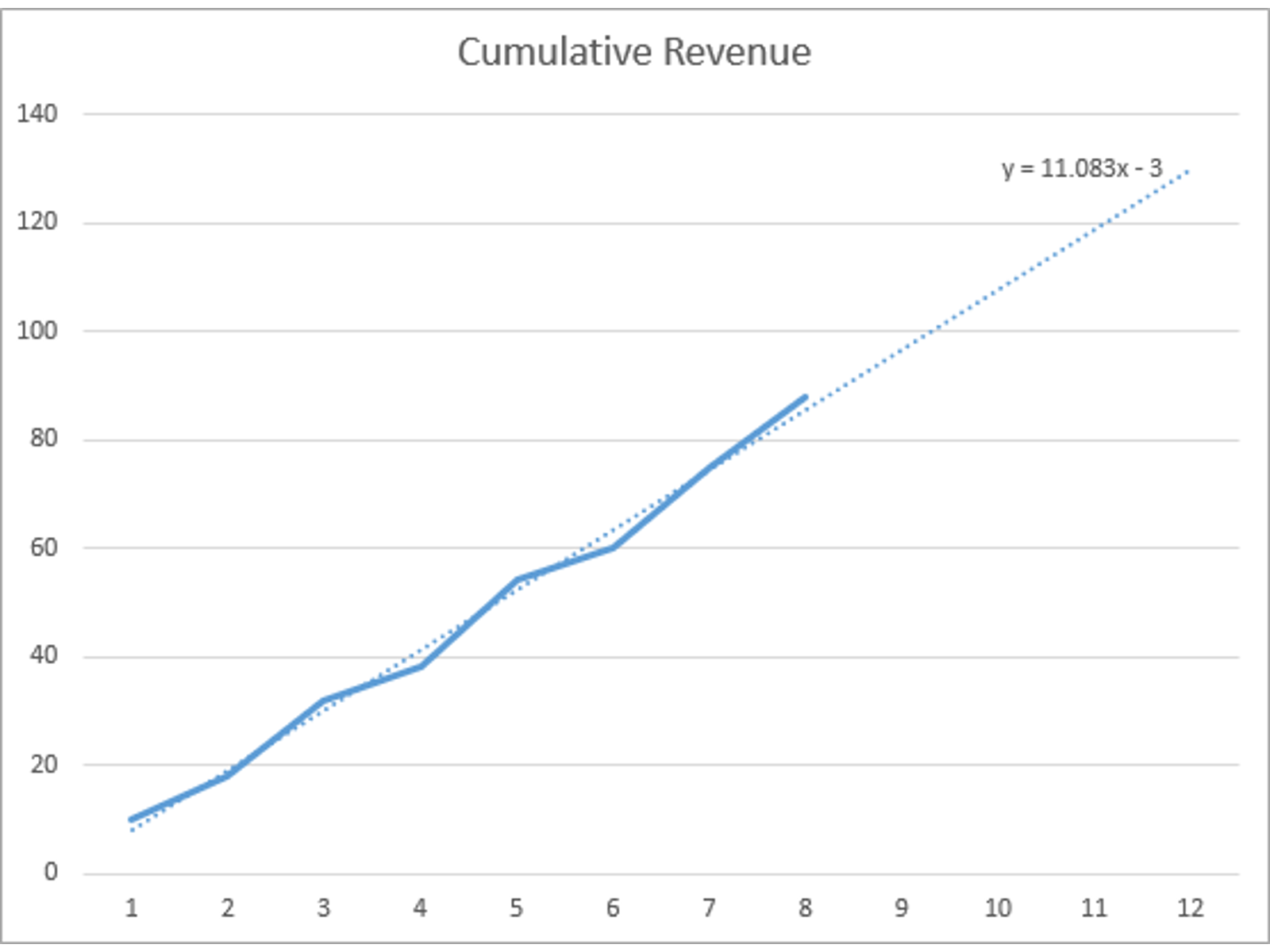
Task: Click the data line's first point at period 1
Action: (132, 820)
